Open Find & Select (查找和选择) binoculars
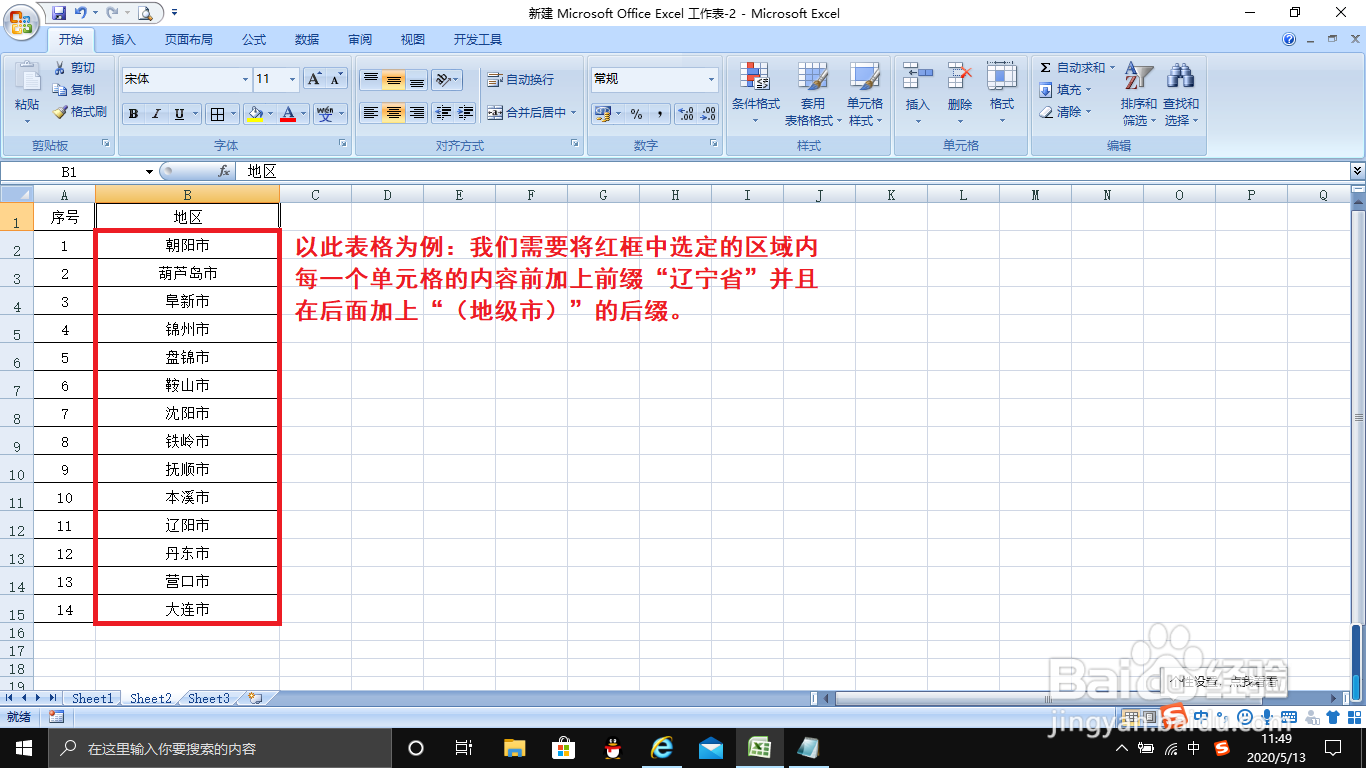This screenshot has width=1366, height=769. [x=1180, y=93]
